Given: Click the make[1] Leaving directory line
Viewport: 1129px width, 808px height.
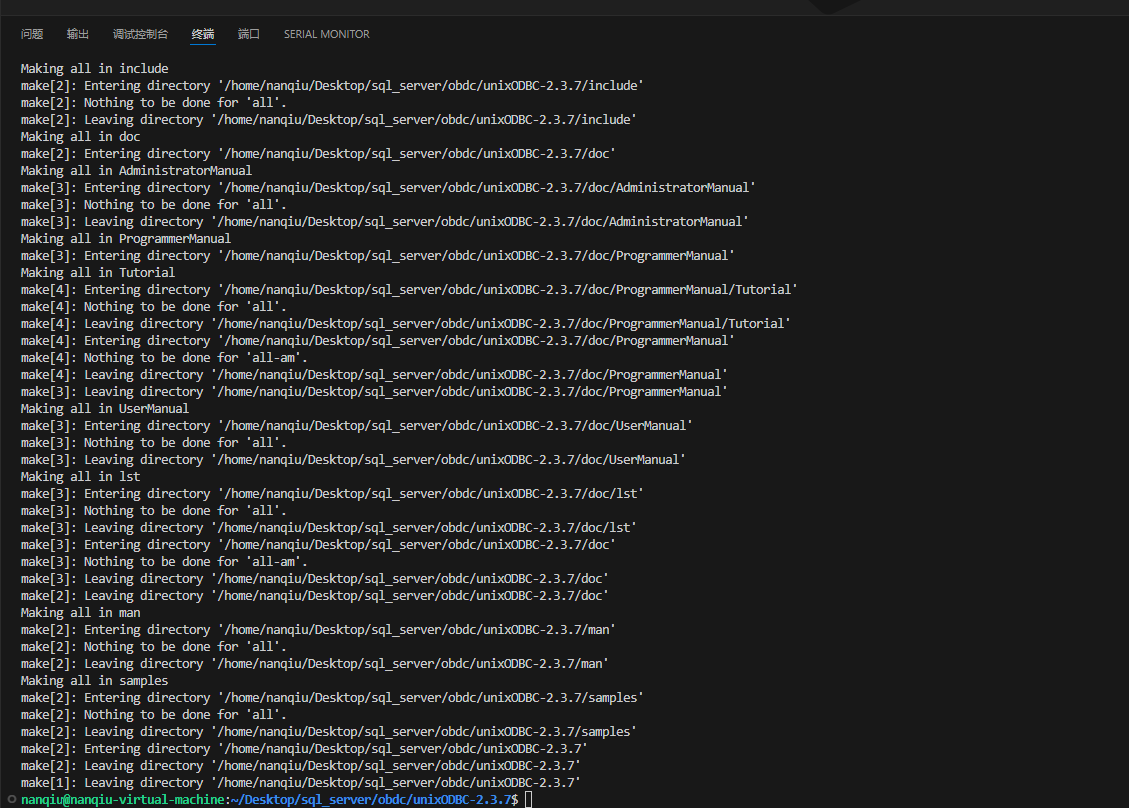Looking at the screenshot, I should coord(300,783).
